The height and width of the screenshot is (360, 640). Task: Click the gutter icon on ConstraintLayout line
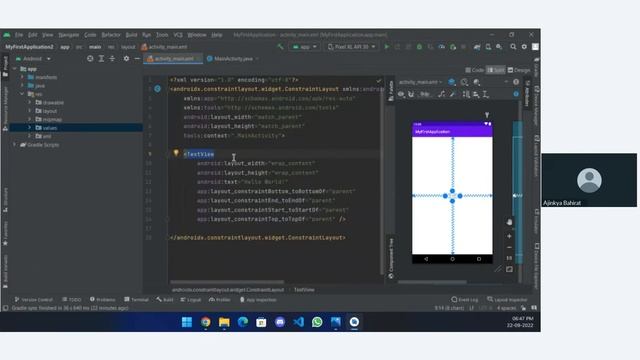click(158, 89)
